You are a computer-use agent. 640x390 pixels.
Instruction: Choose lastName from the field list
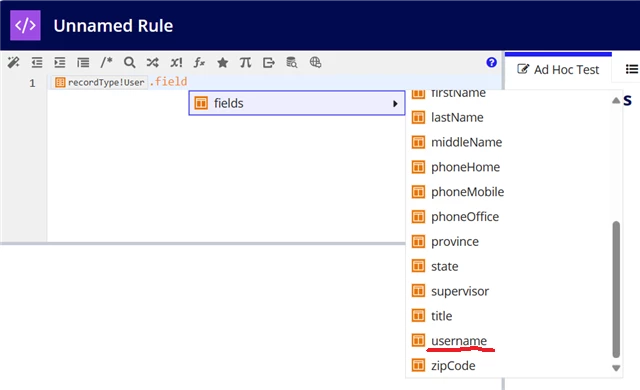510,117
